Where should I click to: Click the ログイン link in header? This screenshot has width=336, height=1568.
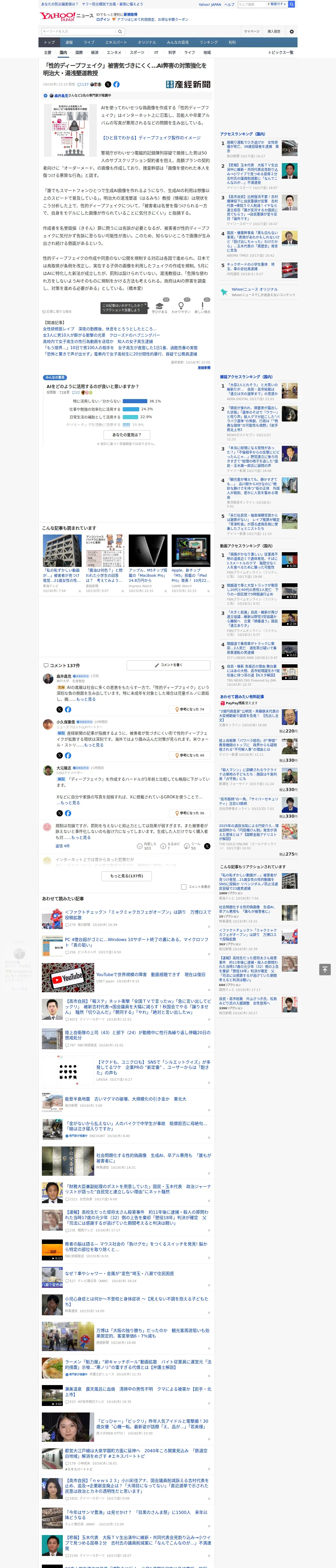103,20
